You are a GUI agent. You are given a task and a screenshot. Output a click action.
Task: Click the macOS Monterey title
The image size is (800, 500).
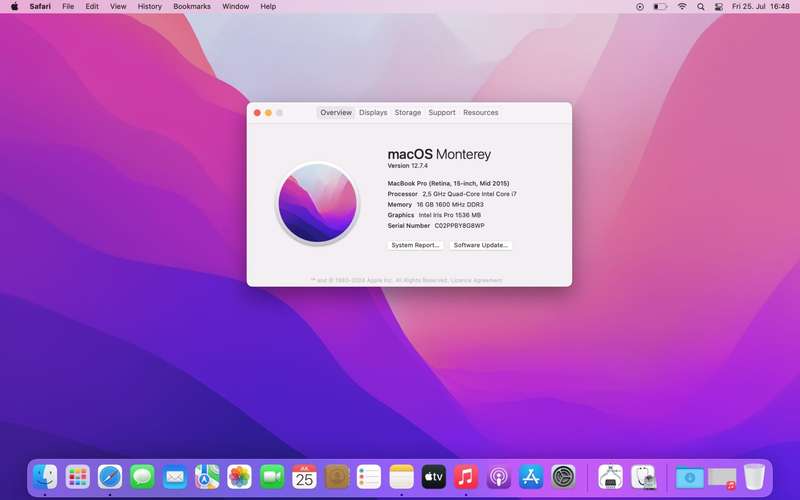pos(439,154)
